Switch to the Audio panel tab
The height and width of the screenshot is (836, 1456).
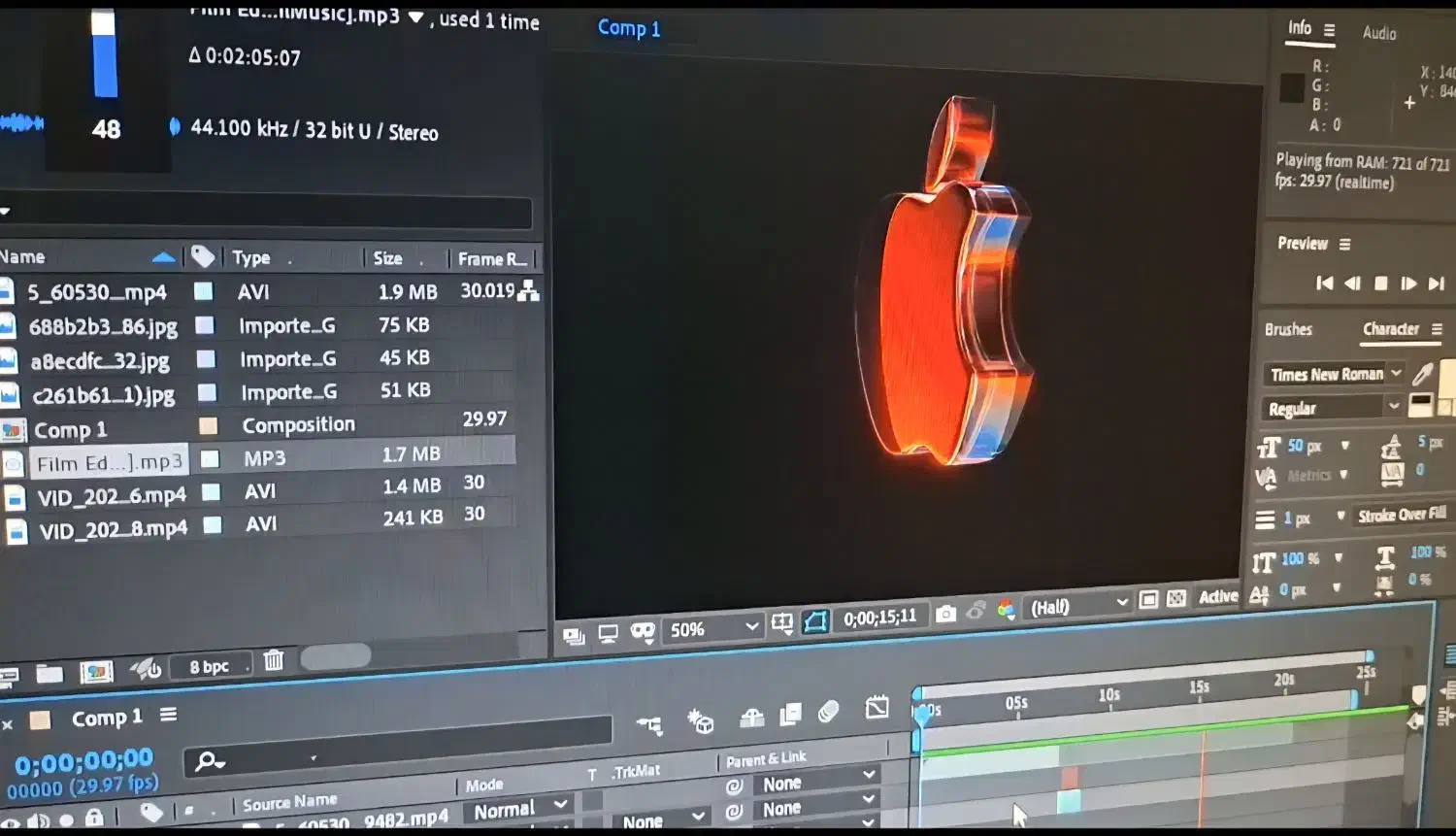pos(1378,33)
